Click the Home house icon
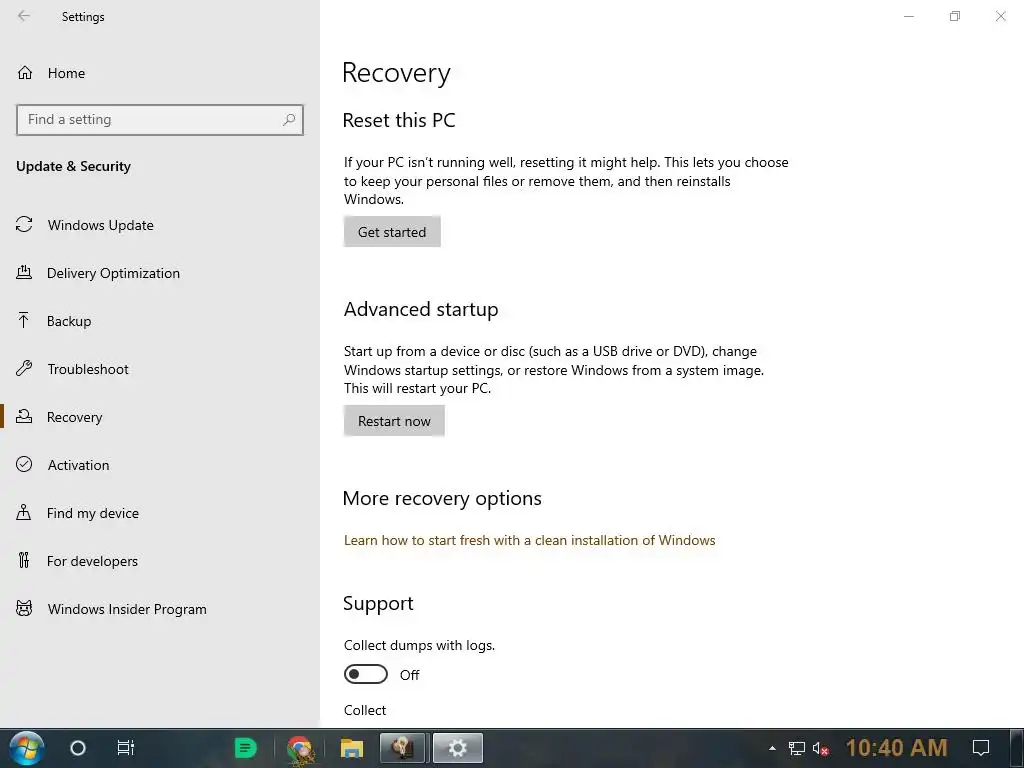 pyautogui.click(x=25, y=72)
